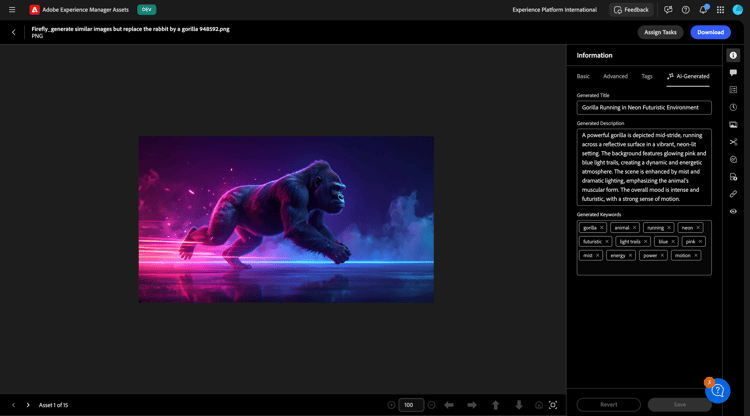
Task: Click the Adobe Experience Manager logo
Action: click(x=34, y=10)
